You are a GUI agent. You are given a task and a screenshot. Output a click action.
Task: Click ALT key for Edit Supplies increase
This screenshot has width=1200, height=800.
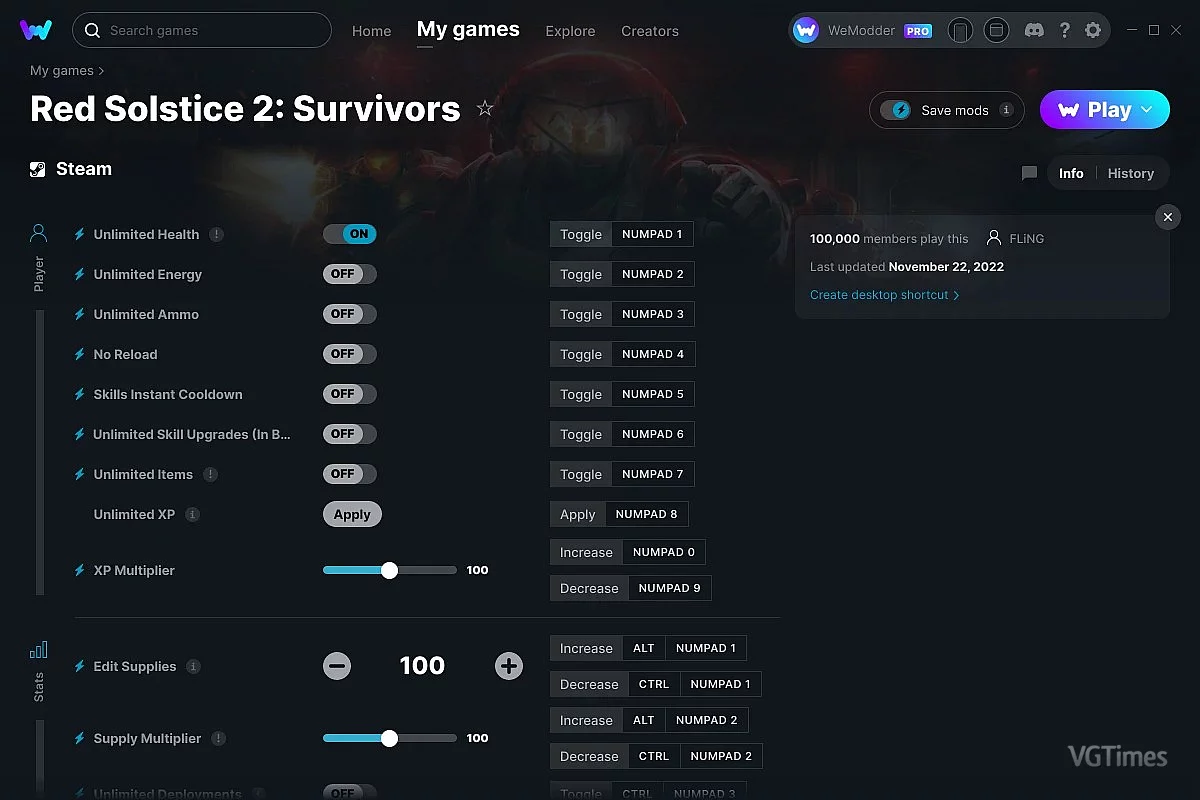pos(643,648)
